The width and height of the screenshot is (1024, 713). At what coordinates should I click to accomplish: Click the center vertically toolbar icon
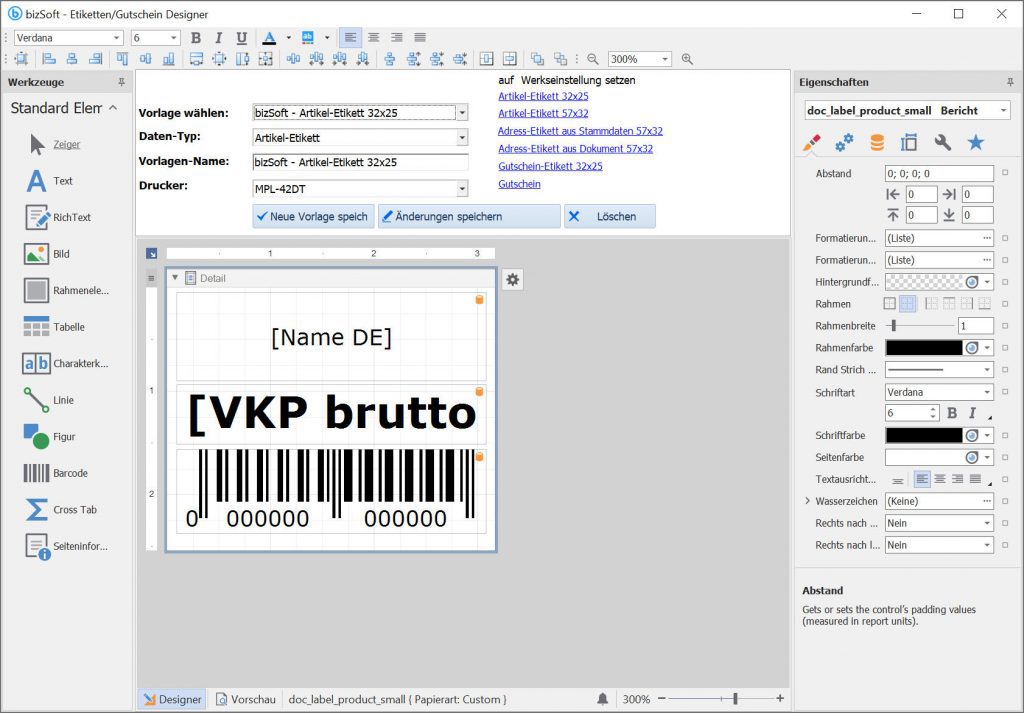(509, 59)
